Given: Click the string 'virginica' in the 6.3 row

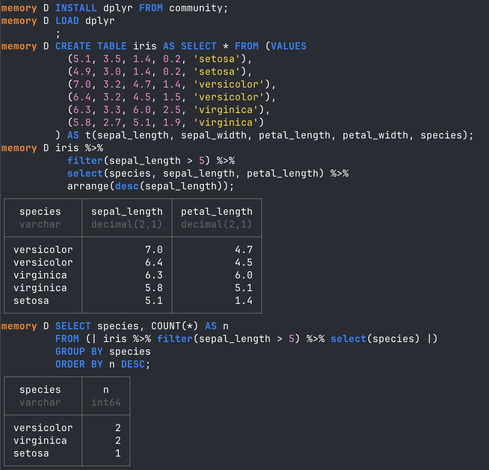Looking at the screenshot, I should tap(226, 110).
